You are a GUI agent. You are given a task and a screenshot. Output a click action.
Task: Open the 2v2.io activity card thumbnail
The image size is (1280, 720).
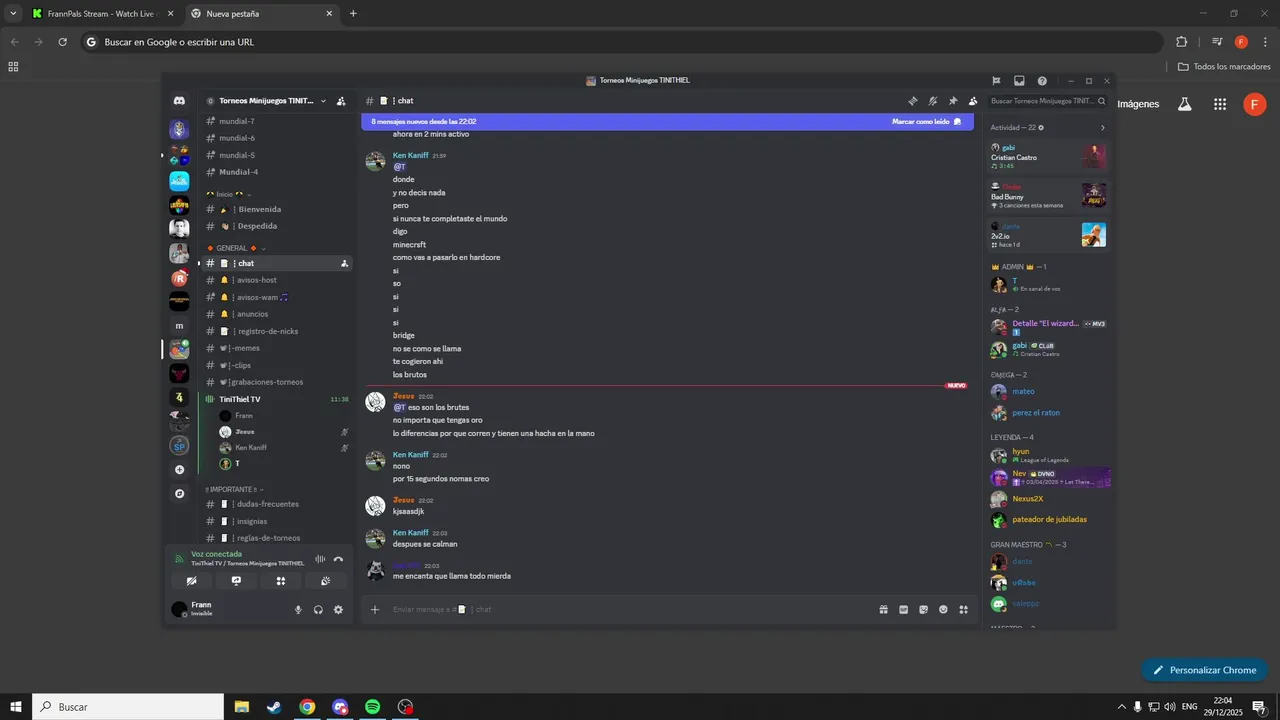click(1093, 235)
